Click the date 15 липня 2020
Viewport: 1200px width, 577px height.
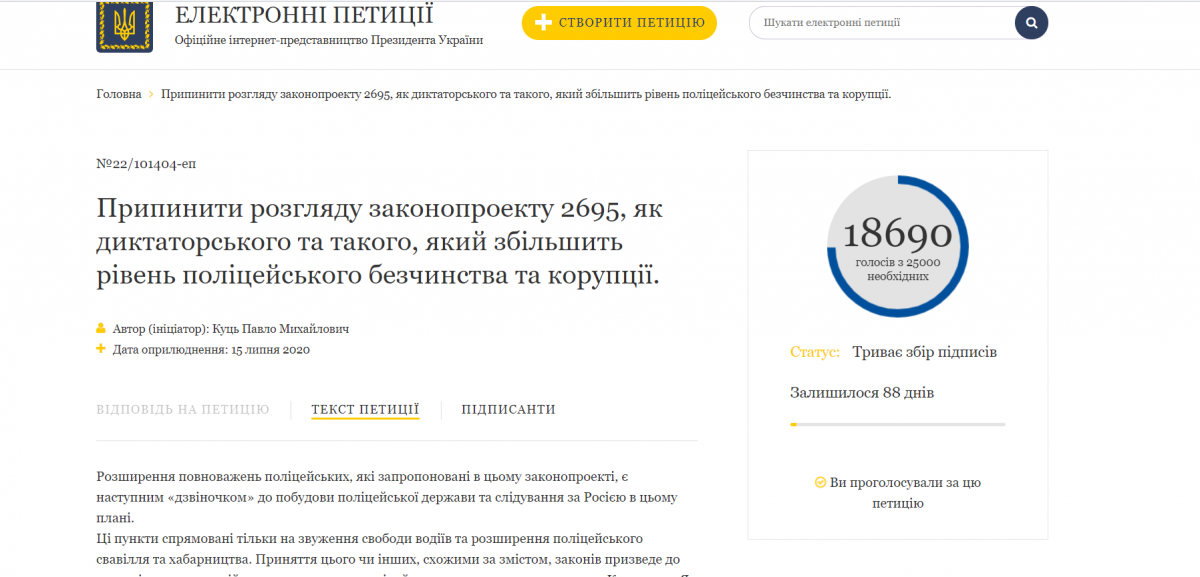pos(270,350)
